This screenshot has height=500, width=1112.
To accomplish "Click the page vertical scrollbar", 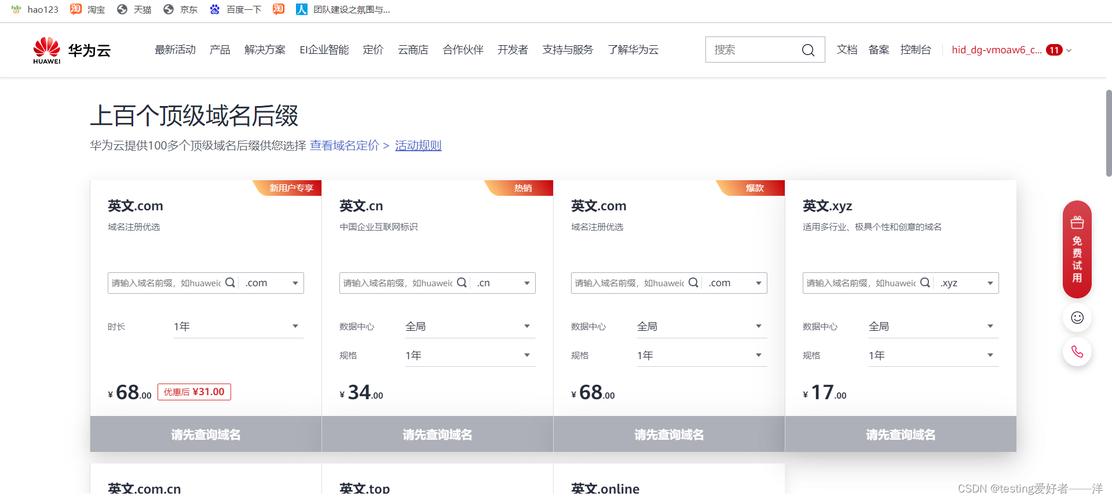I will coord(1108,133).
